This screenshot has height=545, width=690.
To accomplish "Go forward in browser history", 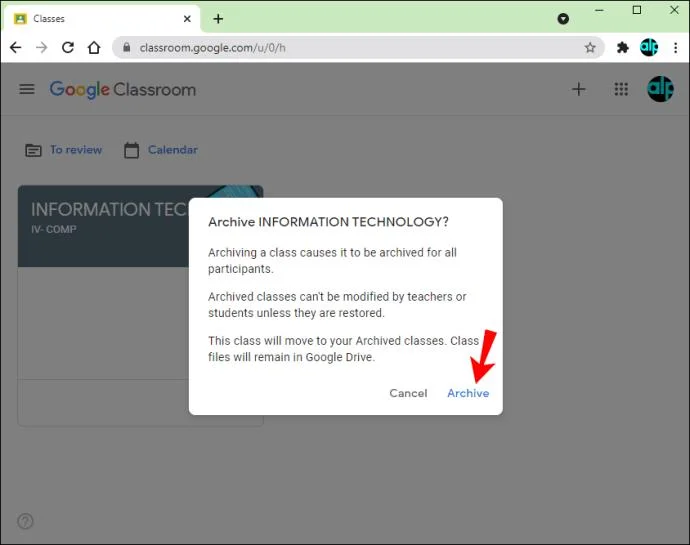I will pyautogui.click(x=42, y=48).
